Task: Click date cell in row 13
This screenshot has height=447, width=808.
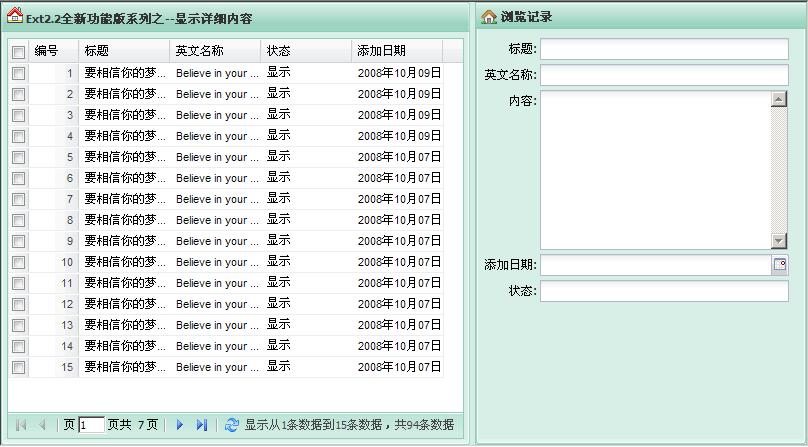Action: click(397, 325)
